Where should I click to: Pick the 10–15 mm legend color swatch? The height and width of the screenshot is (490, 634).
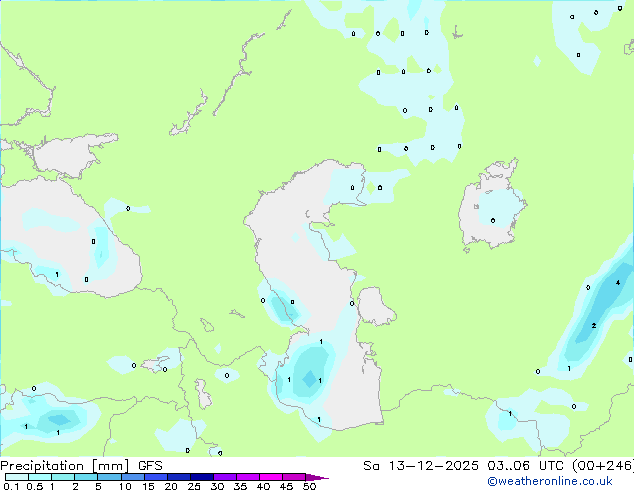coord(132,477)
